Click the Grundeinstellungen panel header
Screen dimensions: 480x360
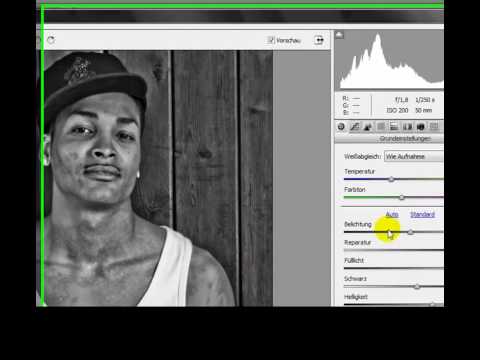click(x=389, y=138)
